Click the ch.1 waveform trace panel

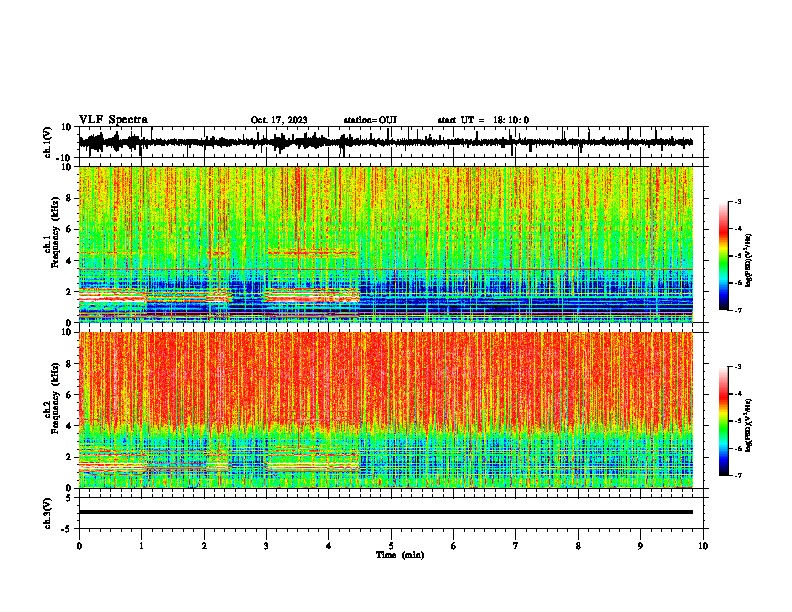click(390, 142)
